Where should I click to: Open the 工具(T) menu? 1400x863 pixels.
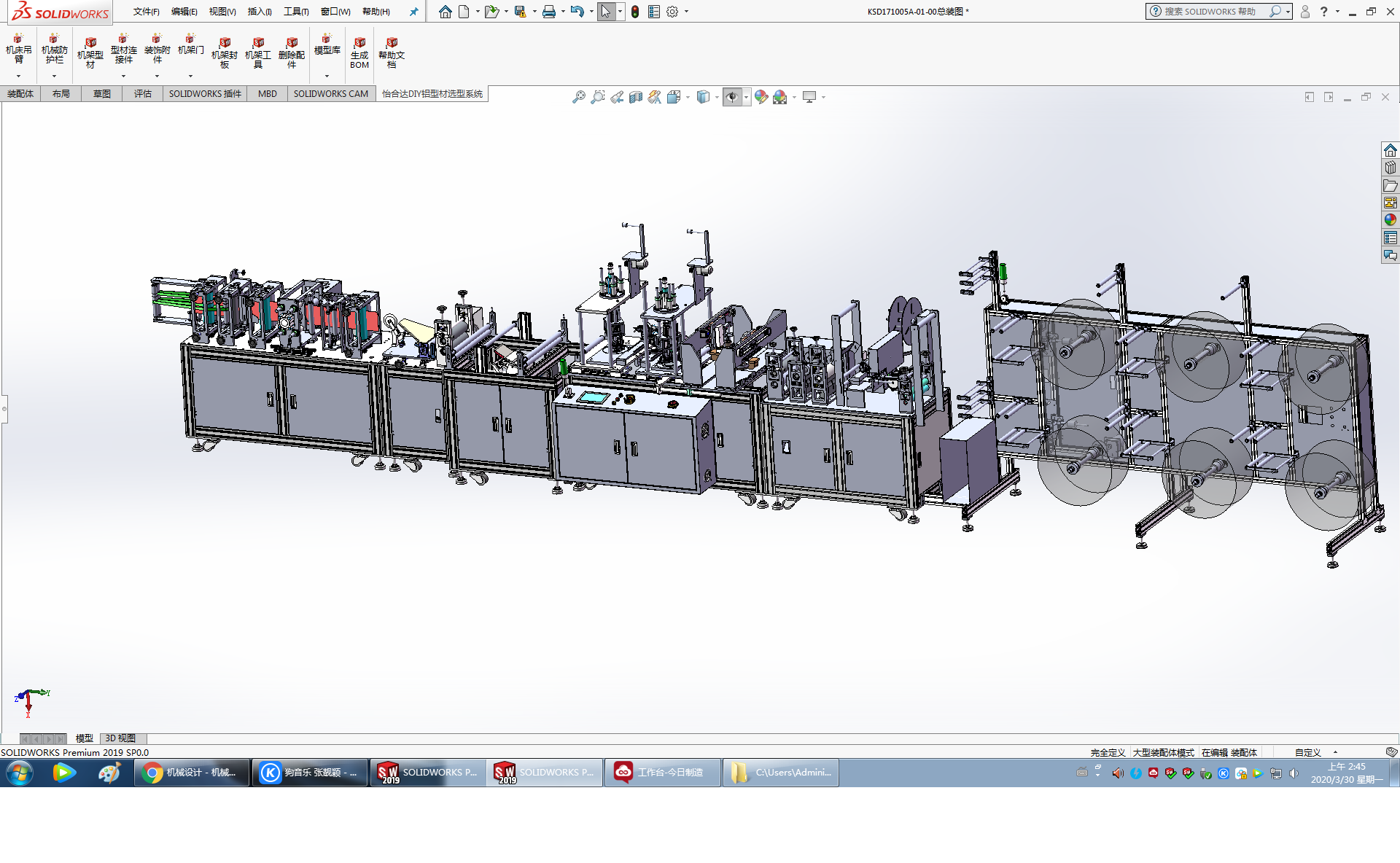(x=296, y=12)
